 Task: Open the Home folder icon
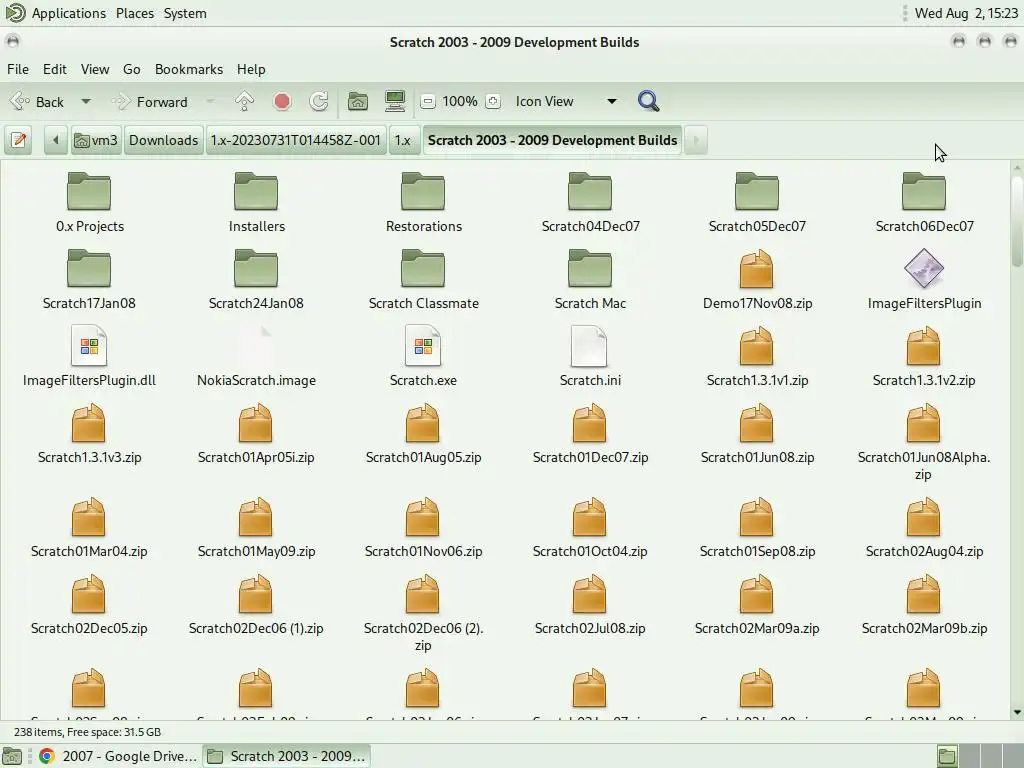tap(357, 101)
